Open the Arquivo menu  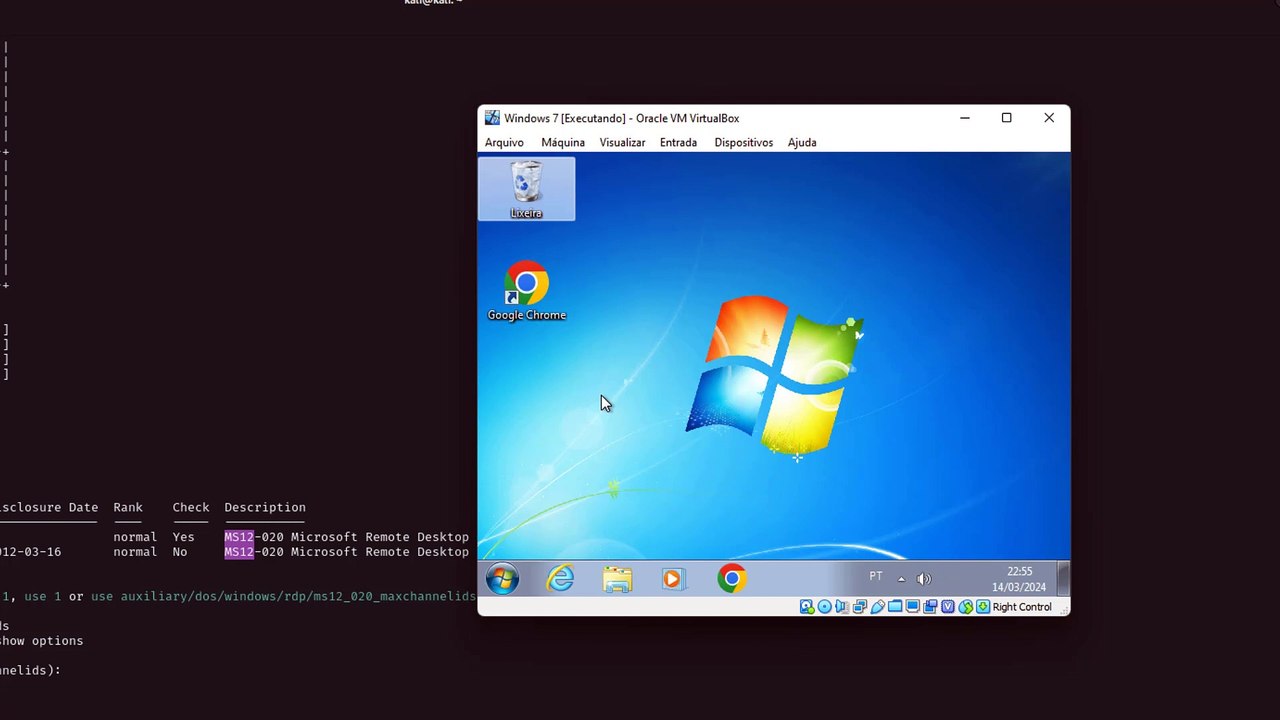click(504, 142)
